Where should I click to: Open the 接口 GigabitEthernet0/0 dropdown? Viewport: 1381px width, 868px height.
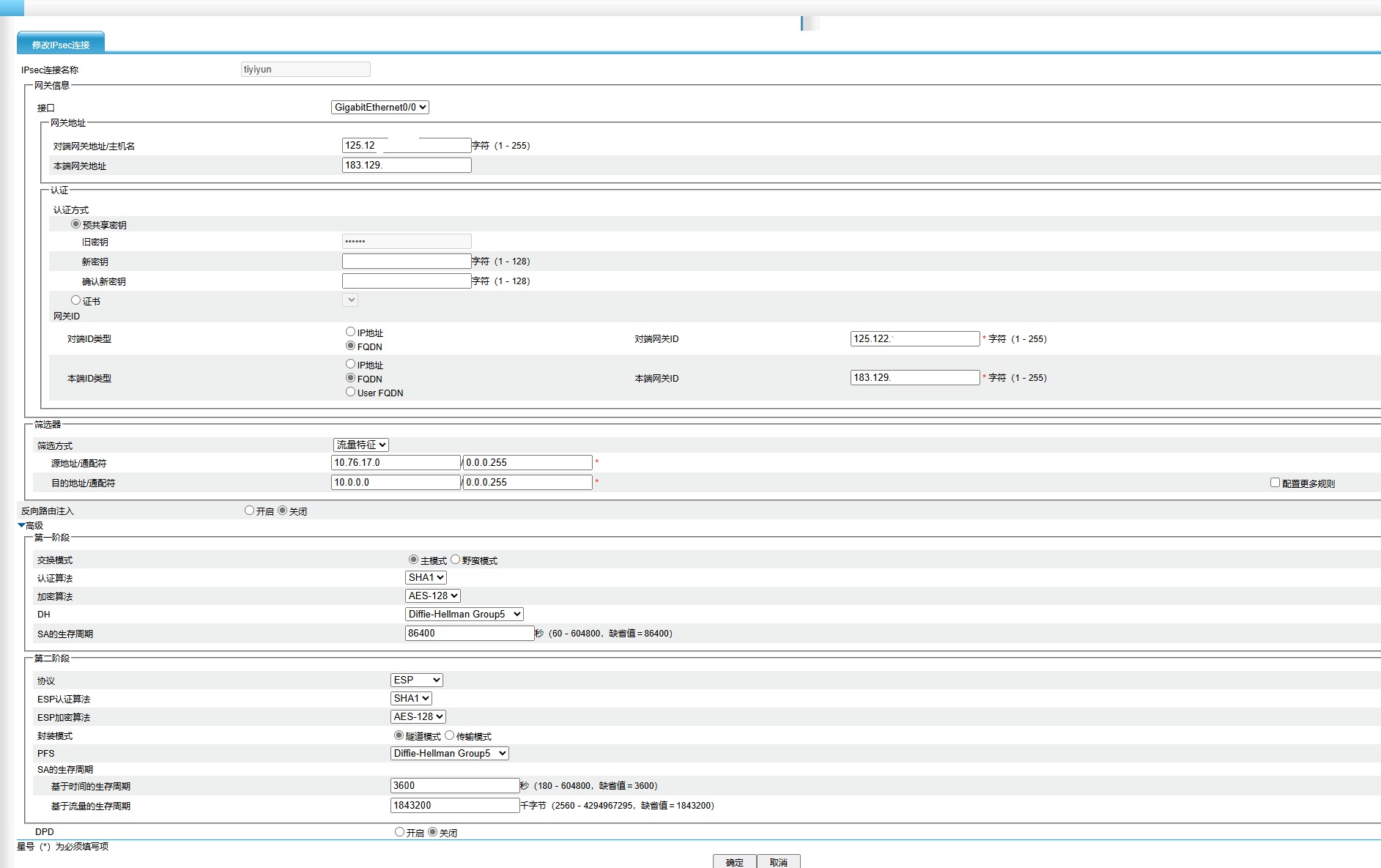pos(380,108)
